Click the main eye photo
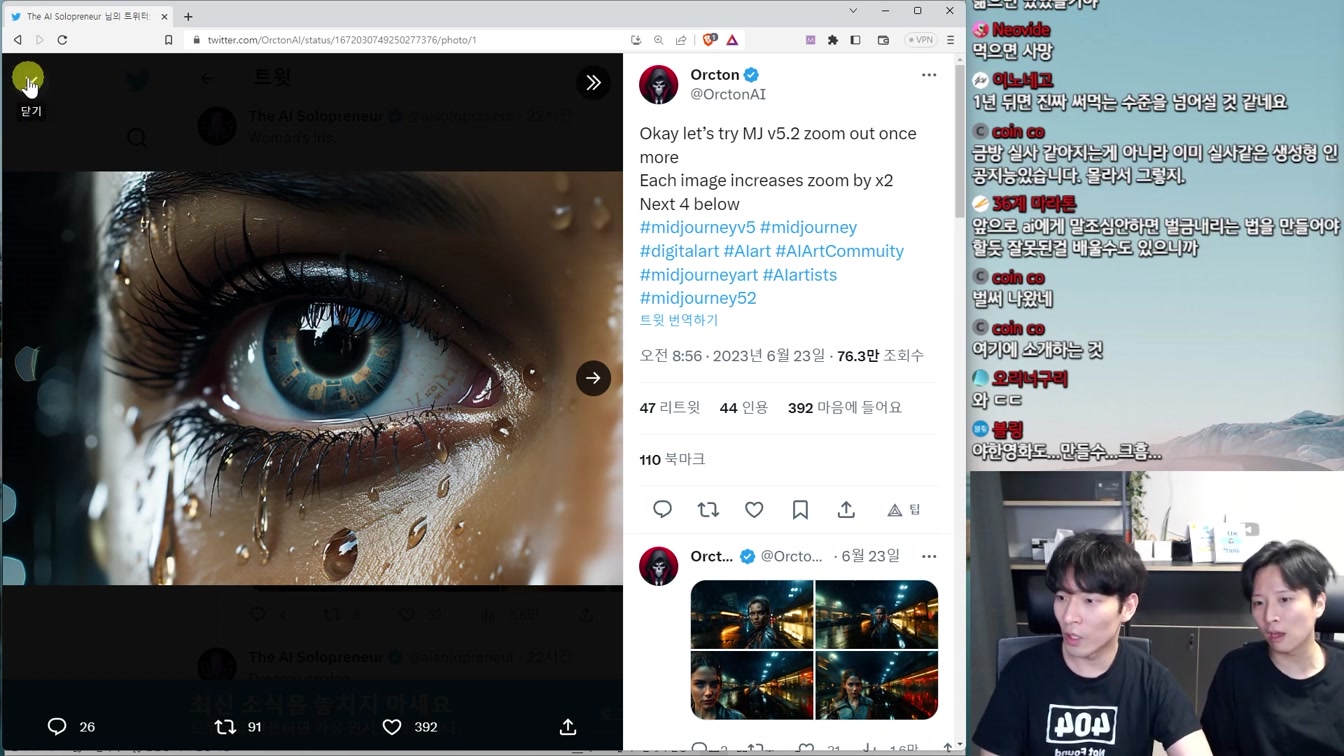This screenshot has height=756, width=1344. [x=312, y=378]
